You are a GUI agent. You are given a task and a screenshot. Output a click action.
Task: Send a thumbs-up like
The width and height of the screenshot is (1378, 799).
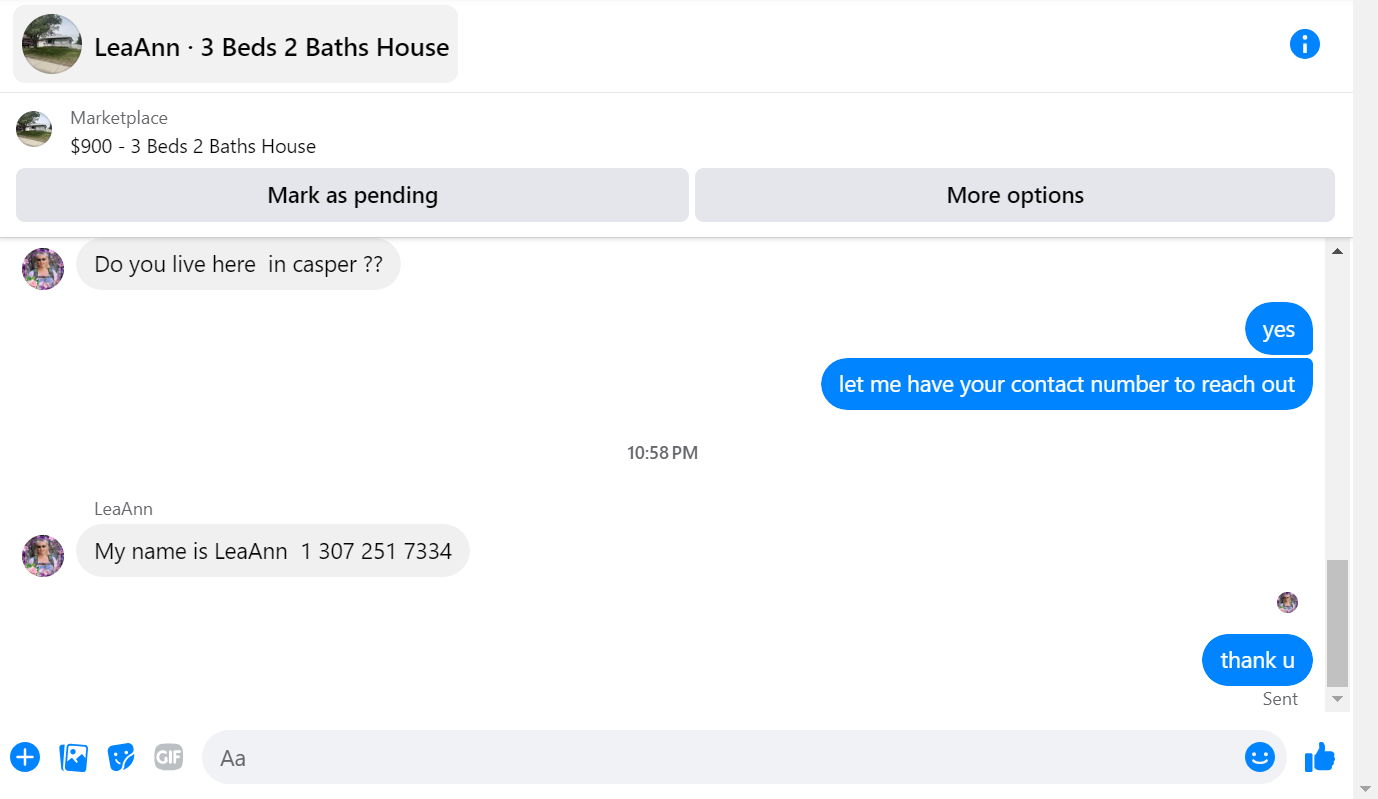[1320, 757]
